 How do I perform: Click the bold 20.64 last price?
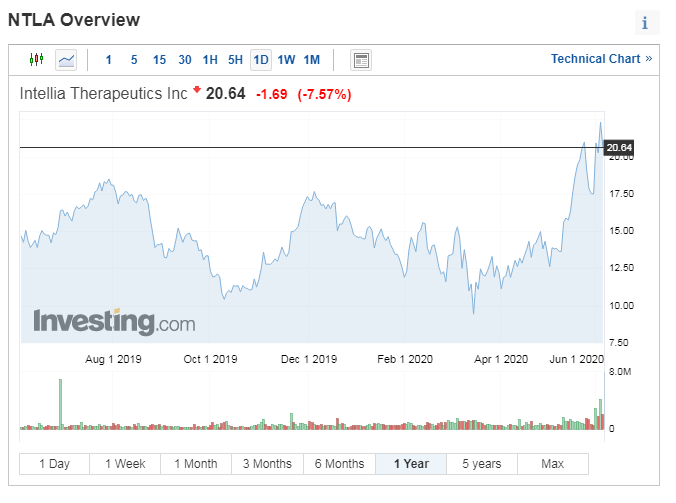[x=225, y=94]
